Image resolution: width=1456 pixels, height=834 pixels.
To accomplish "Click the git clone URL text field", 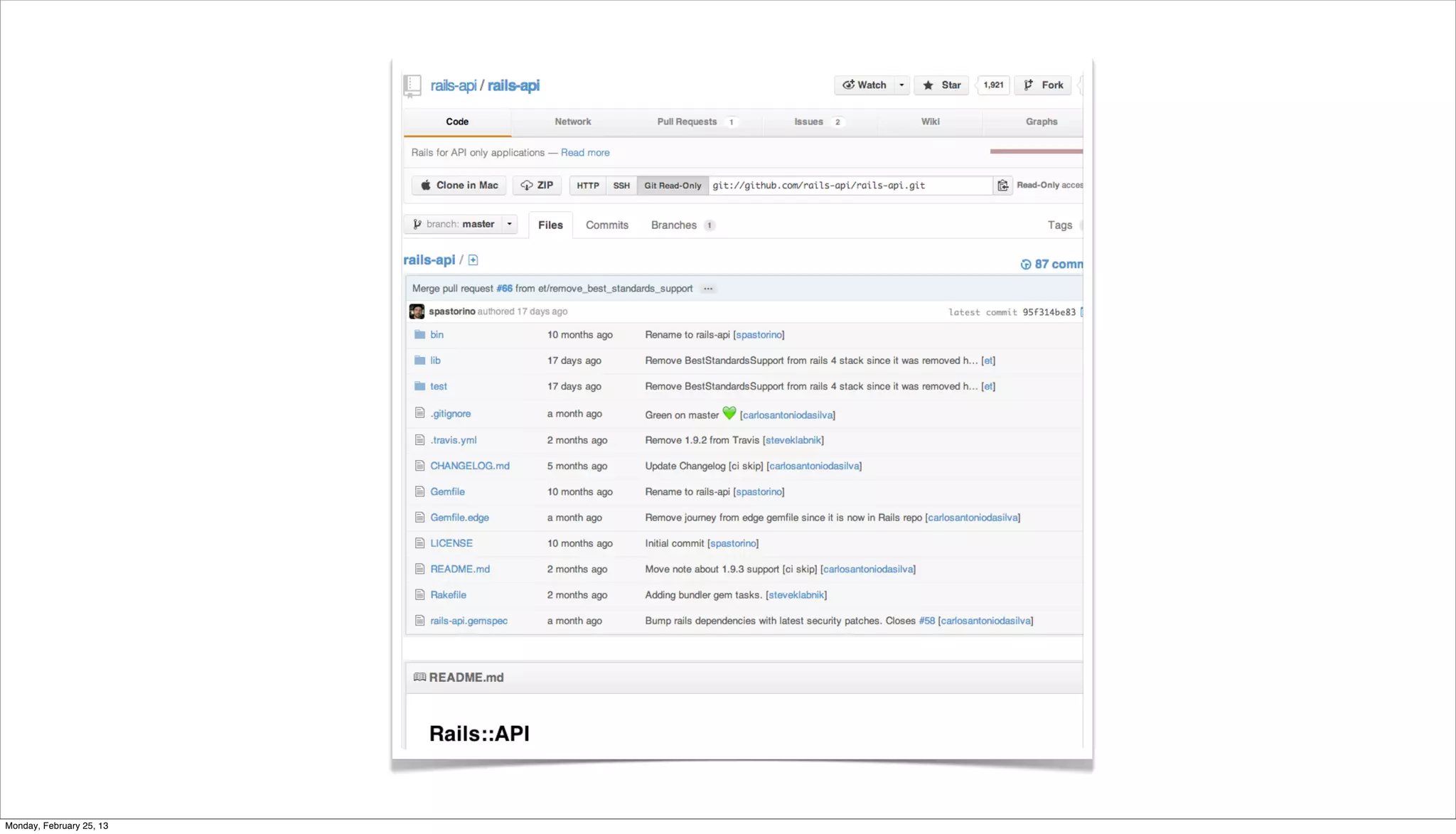I will (850, 186).
